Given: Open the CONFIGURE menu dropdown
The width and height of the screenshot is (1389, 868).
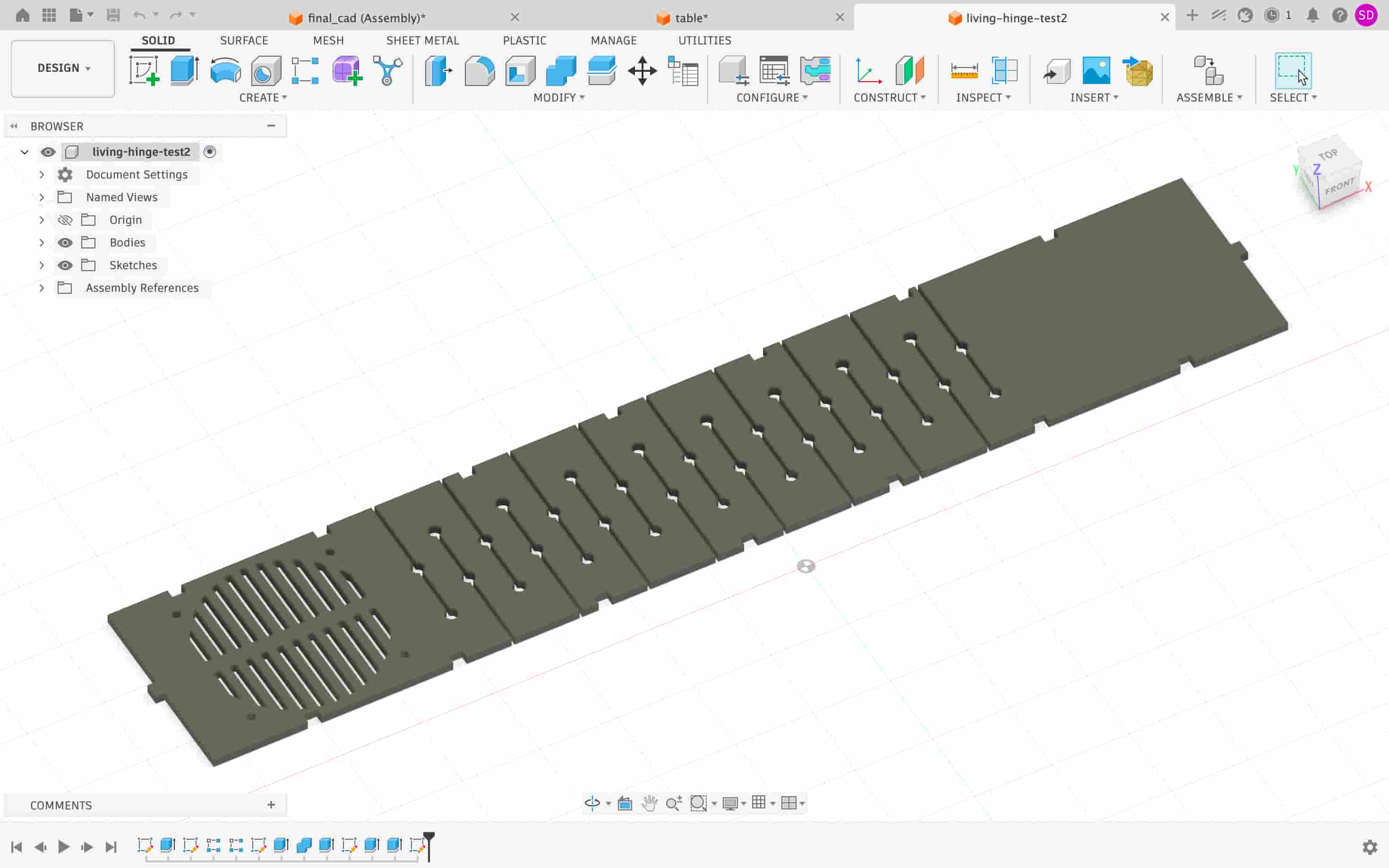Looking at the screenshot, I should point(772,98).
